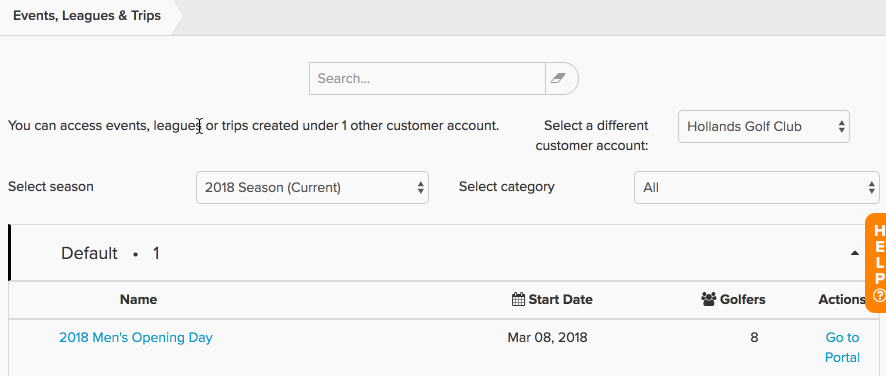Click the eraser icon beside search

pos(558,78)
